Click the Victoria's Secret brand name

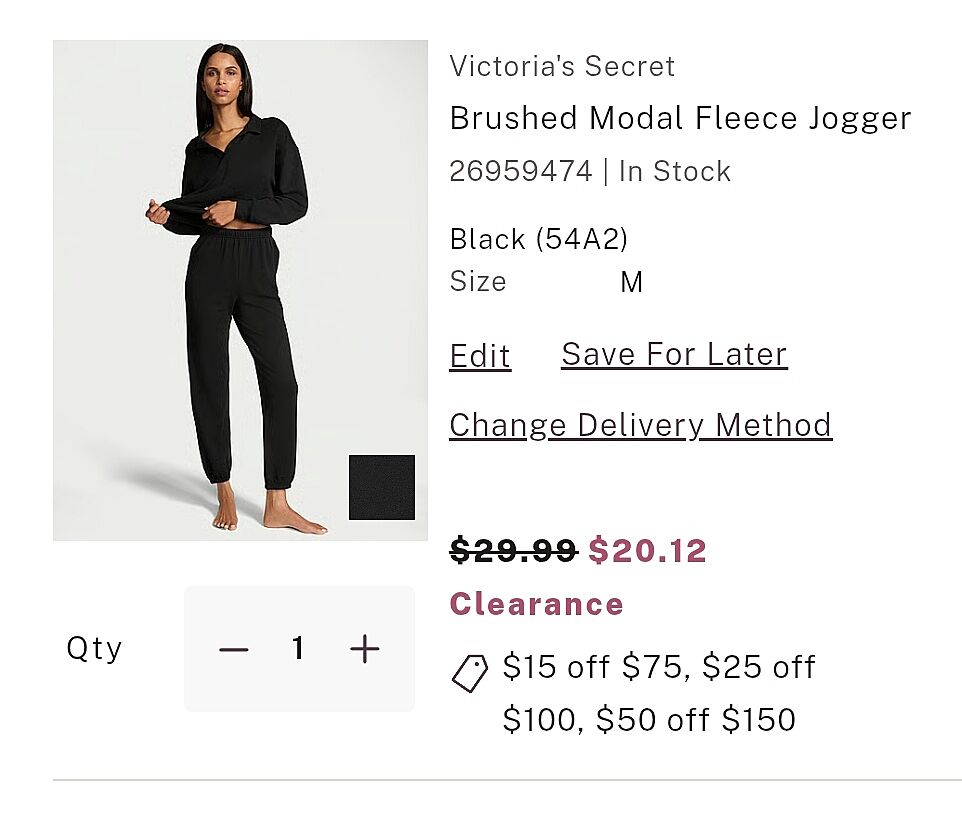[562, 66]
